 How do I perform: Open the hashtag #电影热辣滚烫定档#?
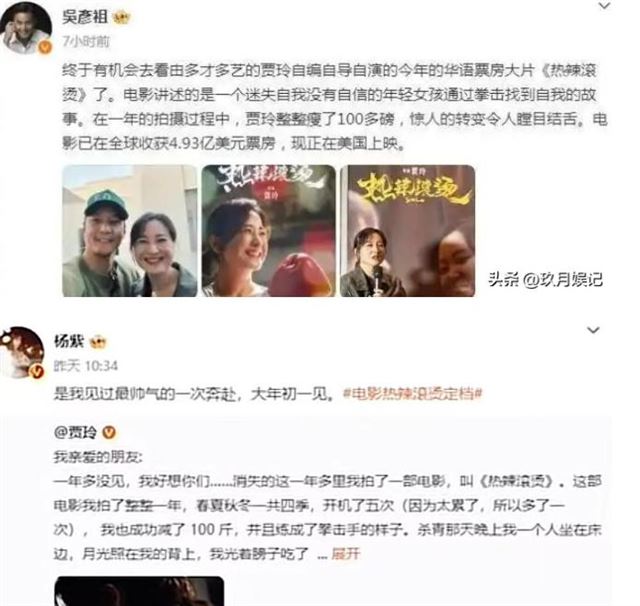coord(413,394)
